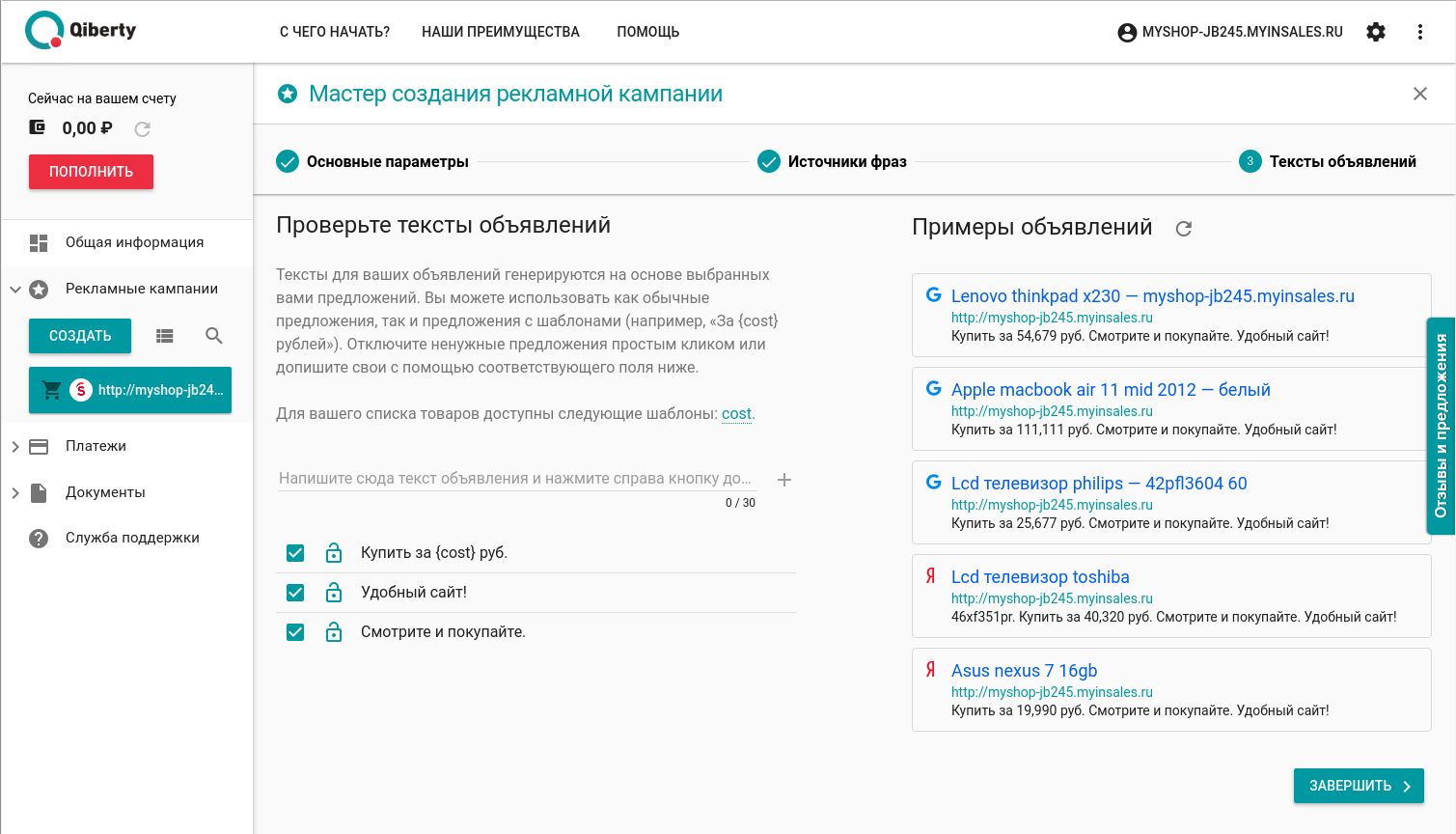Refresh the account balance
The image size is (1456, 834).
pyautogui.click(x=143, y=128)
